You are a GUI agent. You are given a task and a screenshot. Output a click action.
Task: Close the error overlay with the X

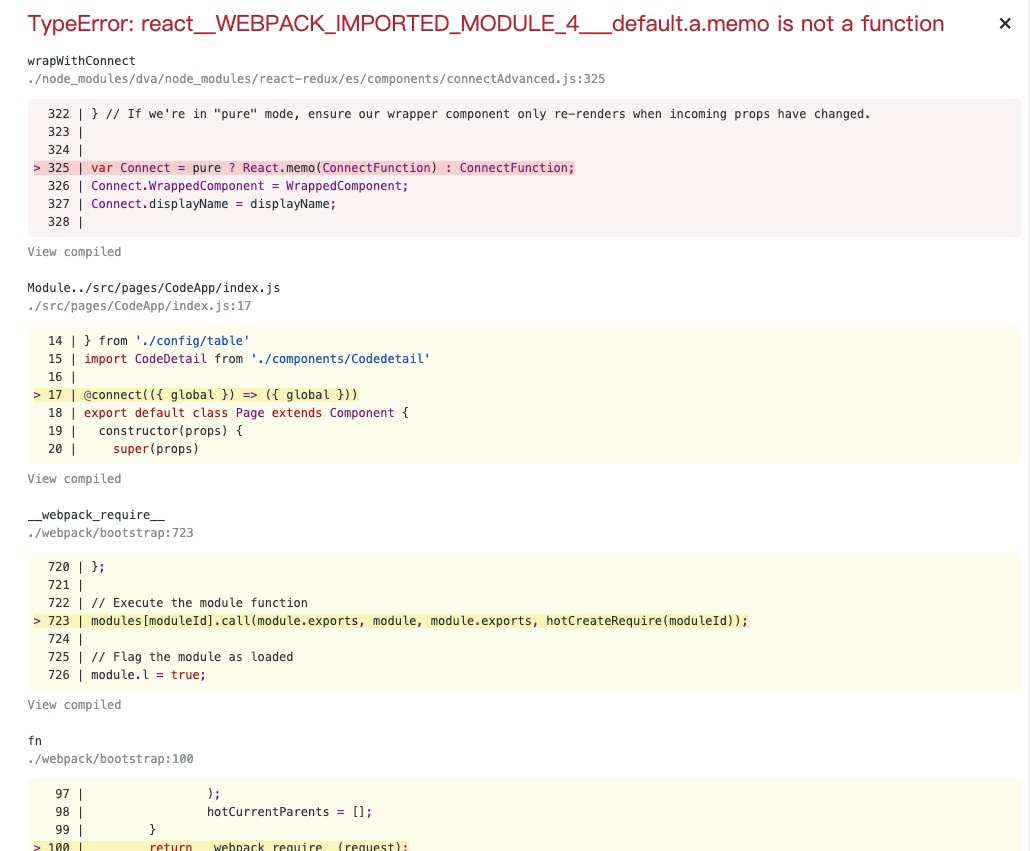click(x=1004, y=24)
